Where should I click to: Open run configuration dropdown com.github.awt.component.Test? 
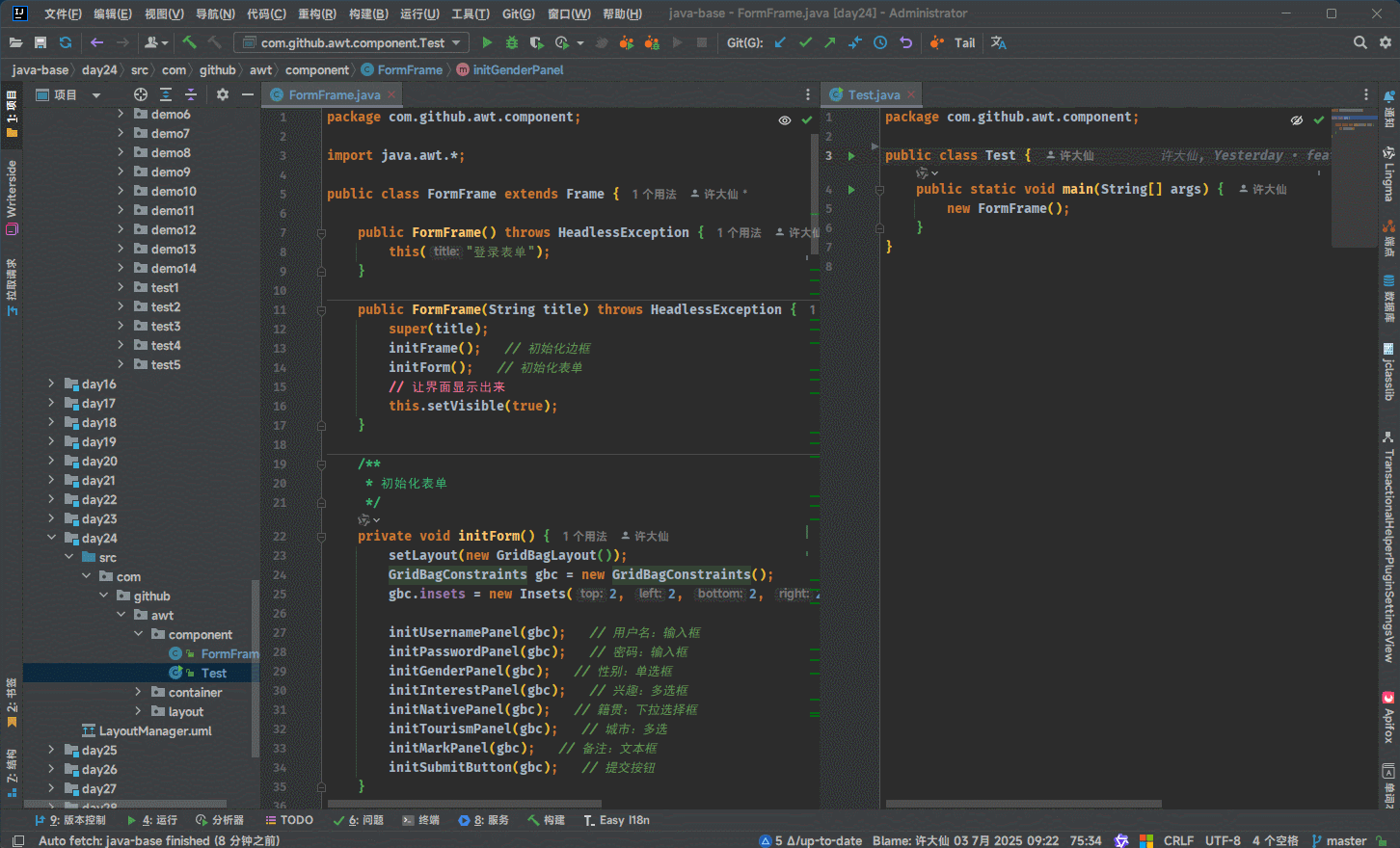point(352,42)
